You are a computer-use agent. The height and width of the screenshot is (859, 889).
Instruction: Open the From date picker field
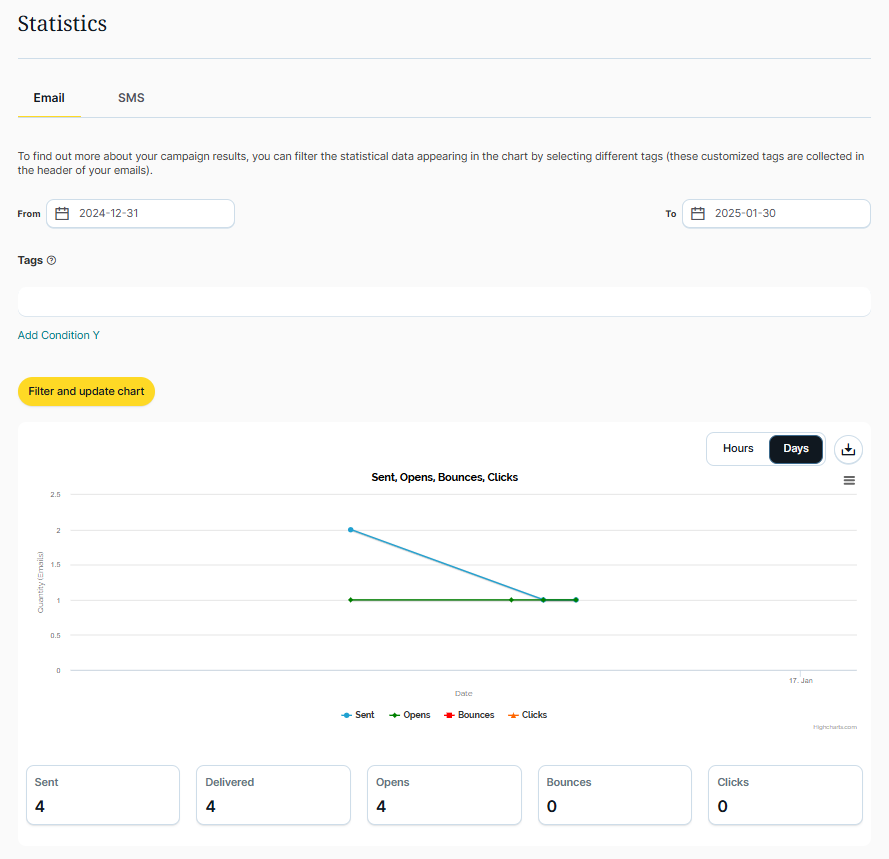tap(150, 213)
